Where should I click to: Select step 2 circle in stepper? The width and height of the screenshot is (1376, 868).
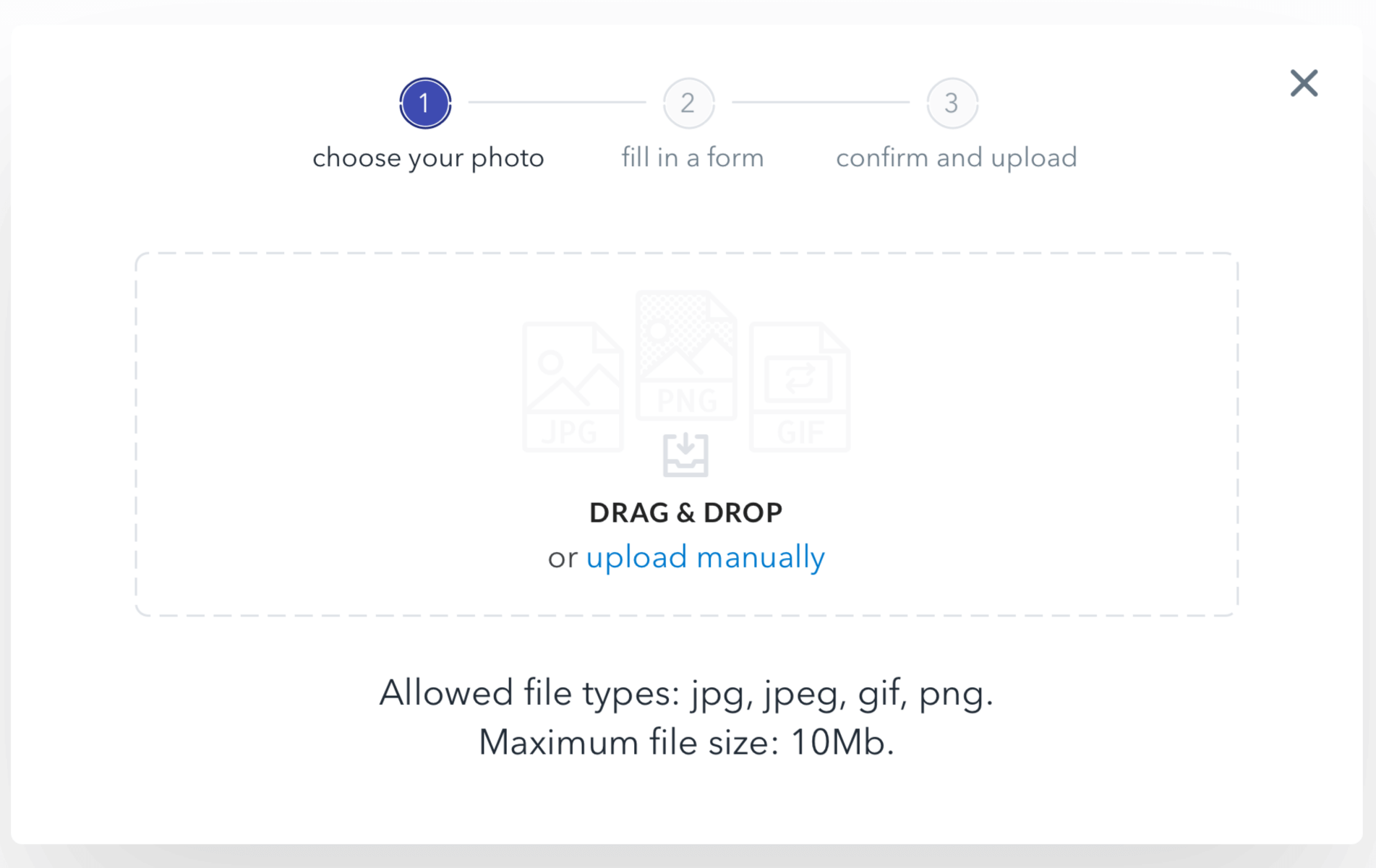click(x=688, y=103)
